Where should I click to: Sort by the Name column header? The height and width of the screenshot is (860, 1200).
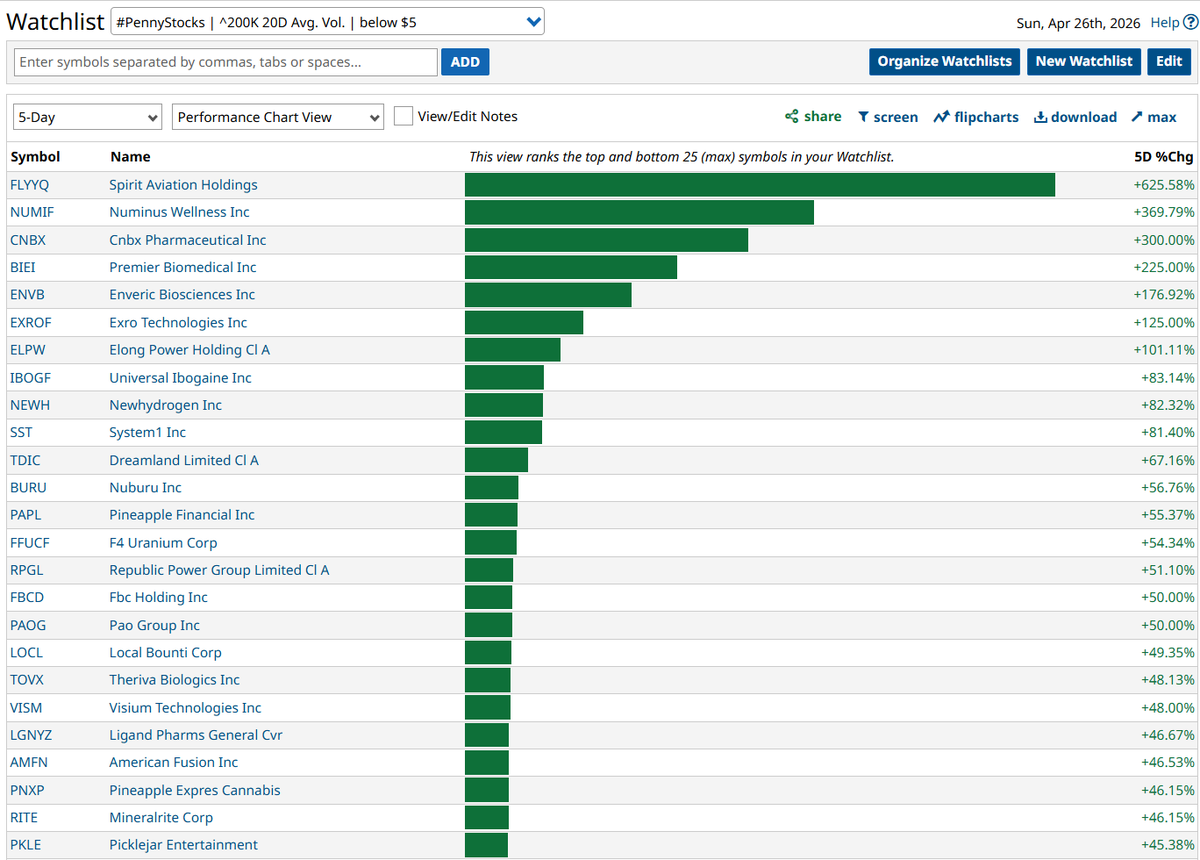coord(130,157)
